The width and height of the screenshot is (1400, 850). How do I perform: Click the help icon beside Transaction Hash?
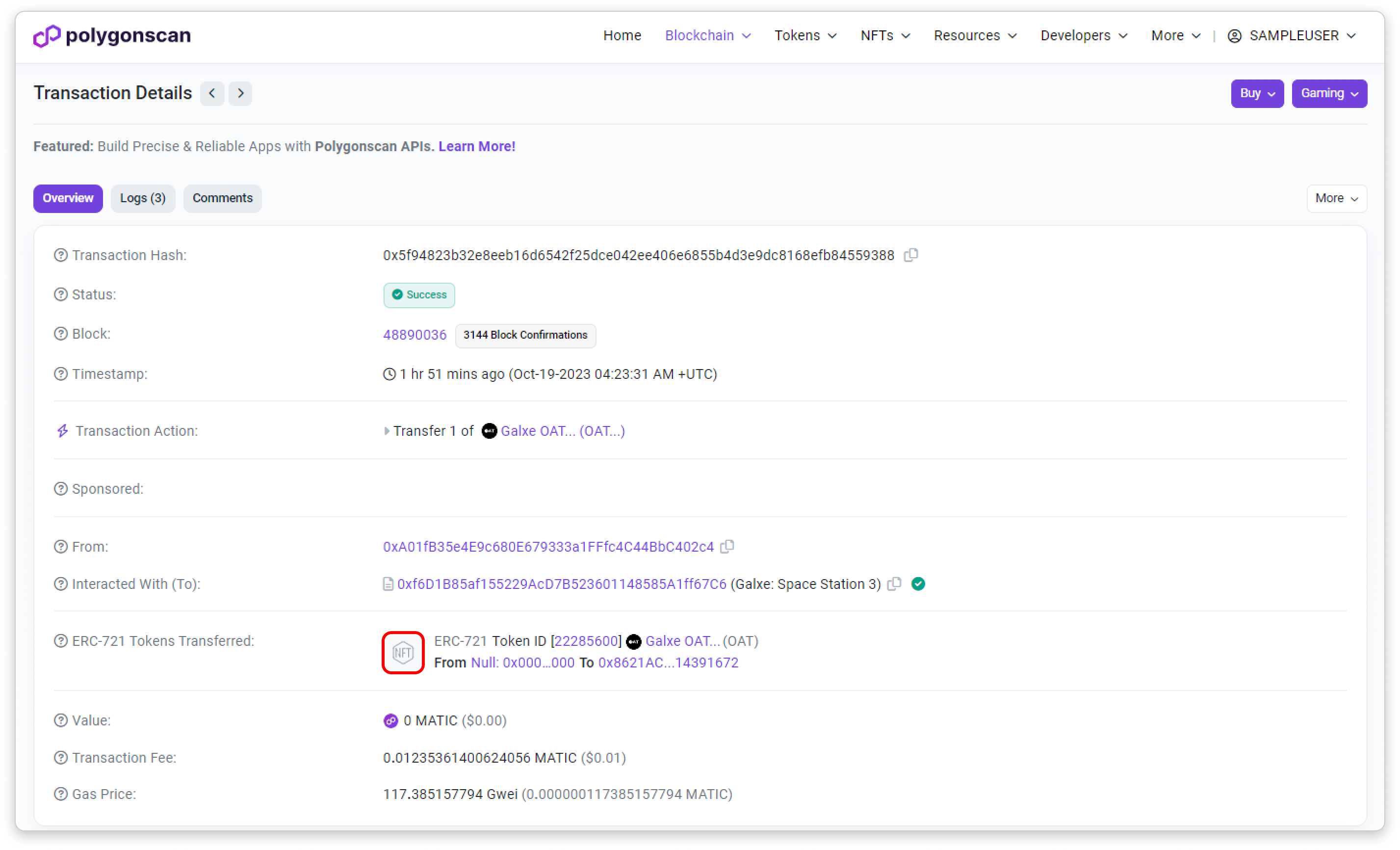[x=61, y=255]
